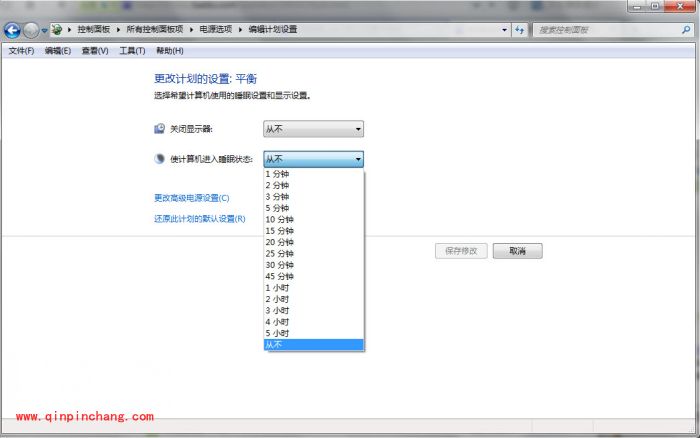
Task: Click the 取消 button
Action: click(x=517, y=251)
